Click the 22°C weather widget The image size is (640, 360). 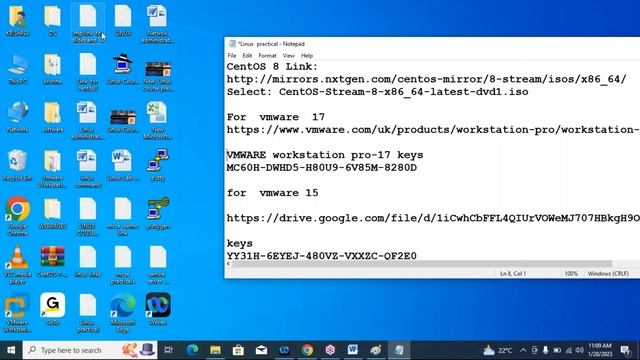(498, 350)
